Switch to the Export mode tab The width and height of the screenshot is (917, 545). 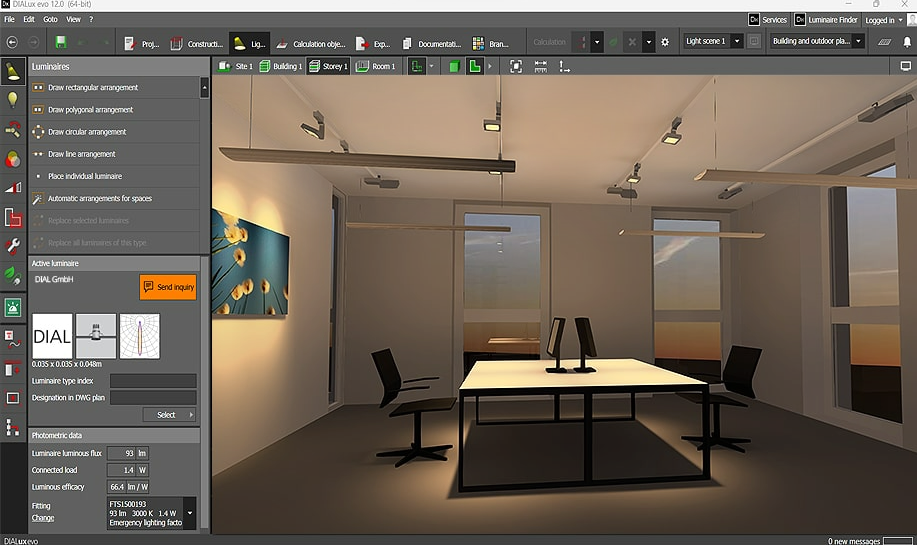pos(373,44)
